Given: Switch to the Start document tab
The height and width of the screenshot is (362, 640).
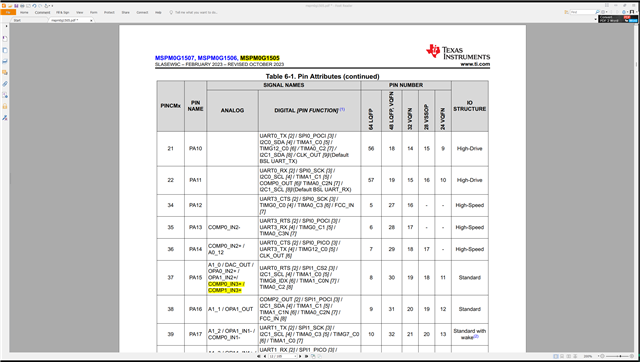Looking at the screenshot, I should [x=29, y=20].
